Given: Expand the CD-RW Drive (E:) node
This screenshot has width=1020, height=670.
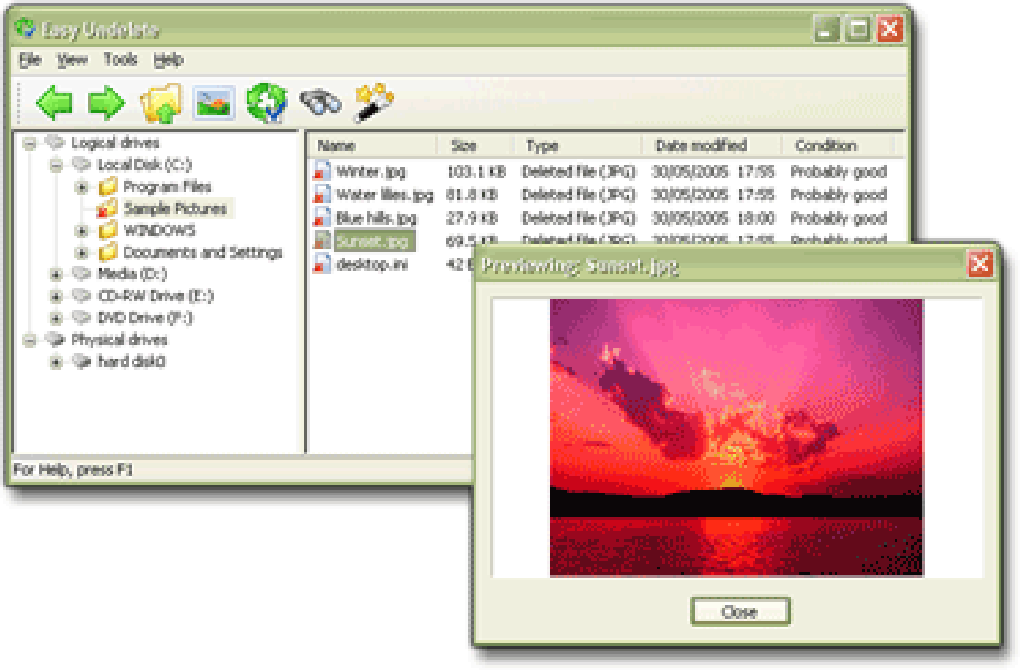Looking at the screenshot, I should tap(56, 297).
